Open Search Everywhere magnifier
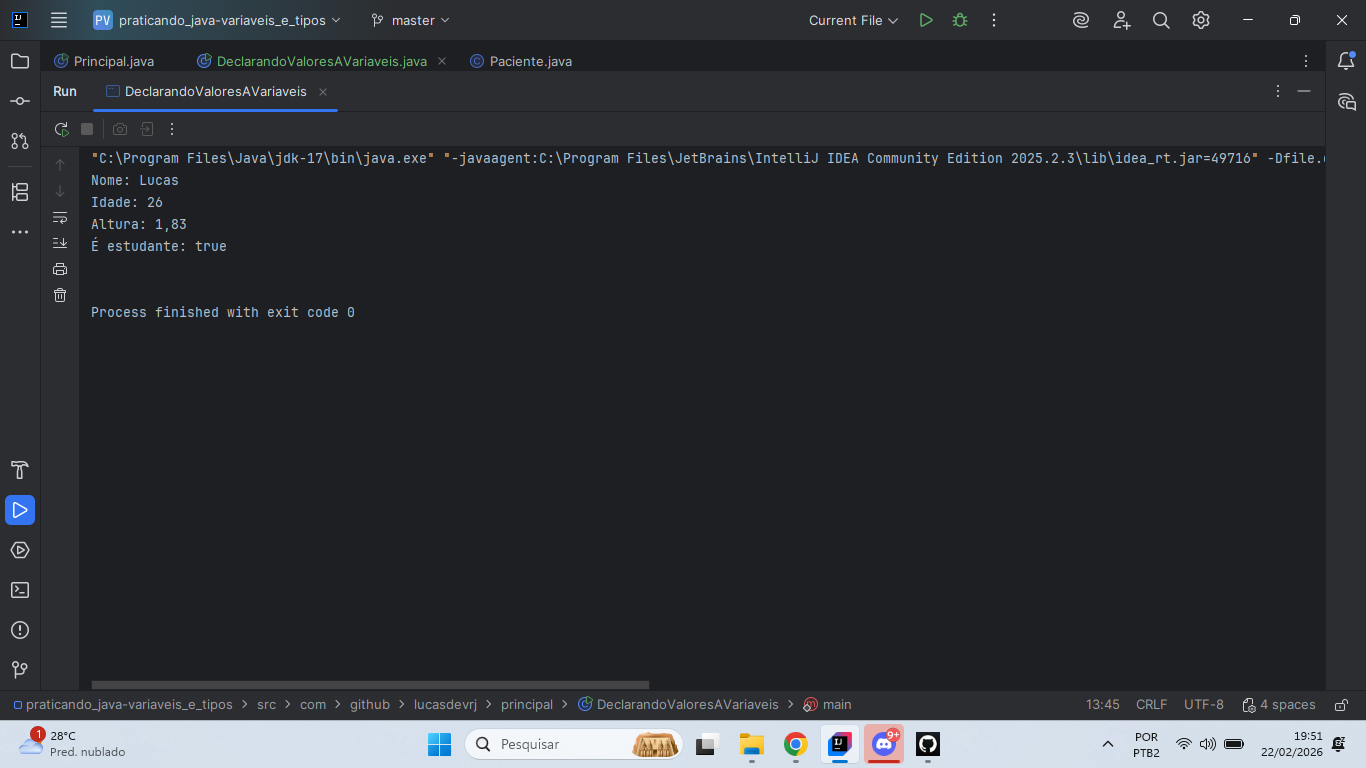 click(1161, 20)
